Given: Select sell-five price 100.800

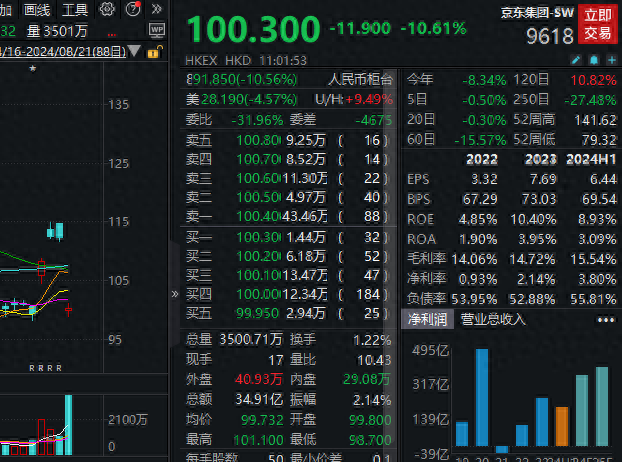Looking at the screenshot, I should (x=258, y=140).
